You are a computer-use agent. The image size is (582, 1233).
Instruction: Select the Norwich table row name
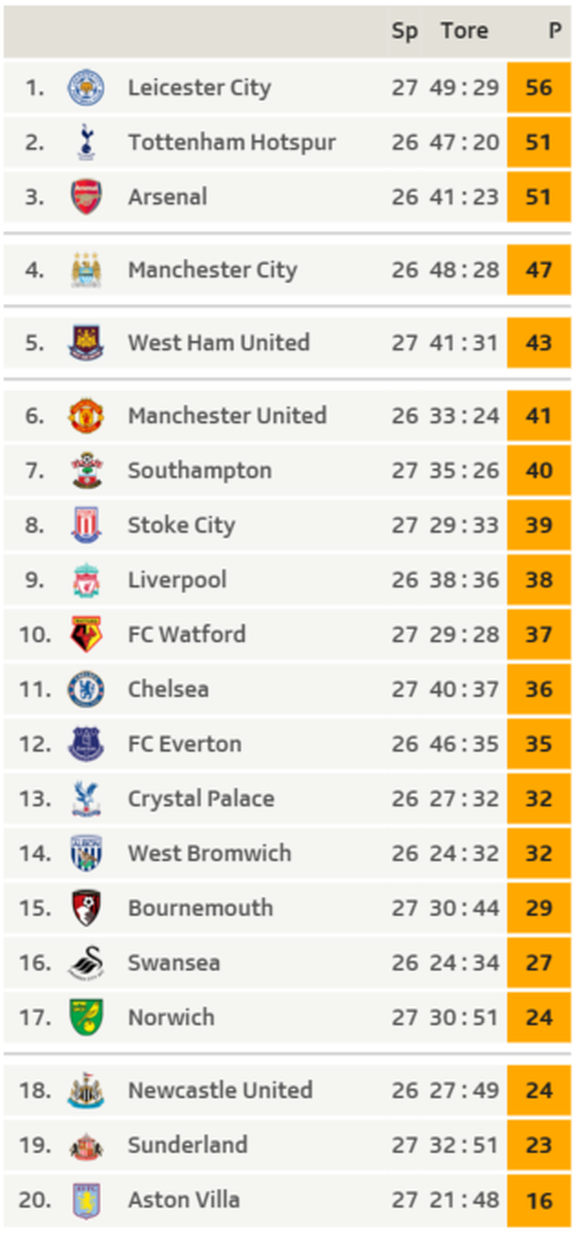[171, 1018]
